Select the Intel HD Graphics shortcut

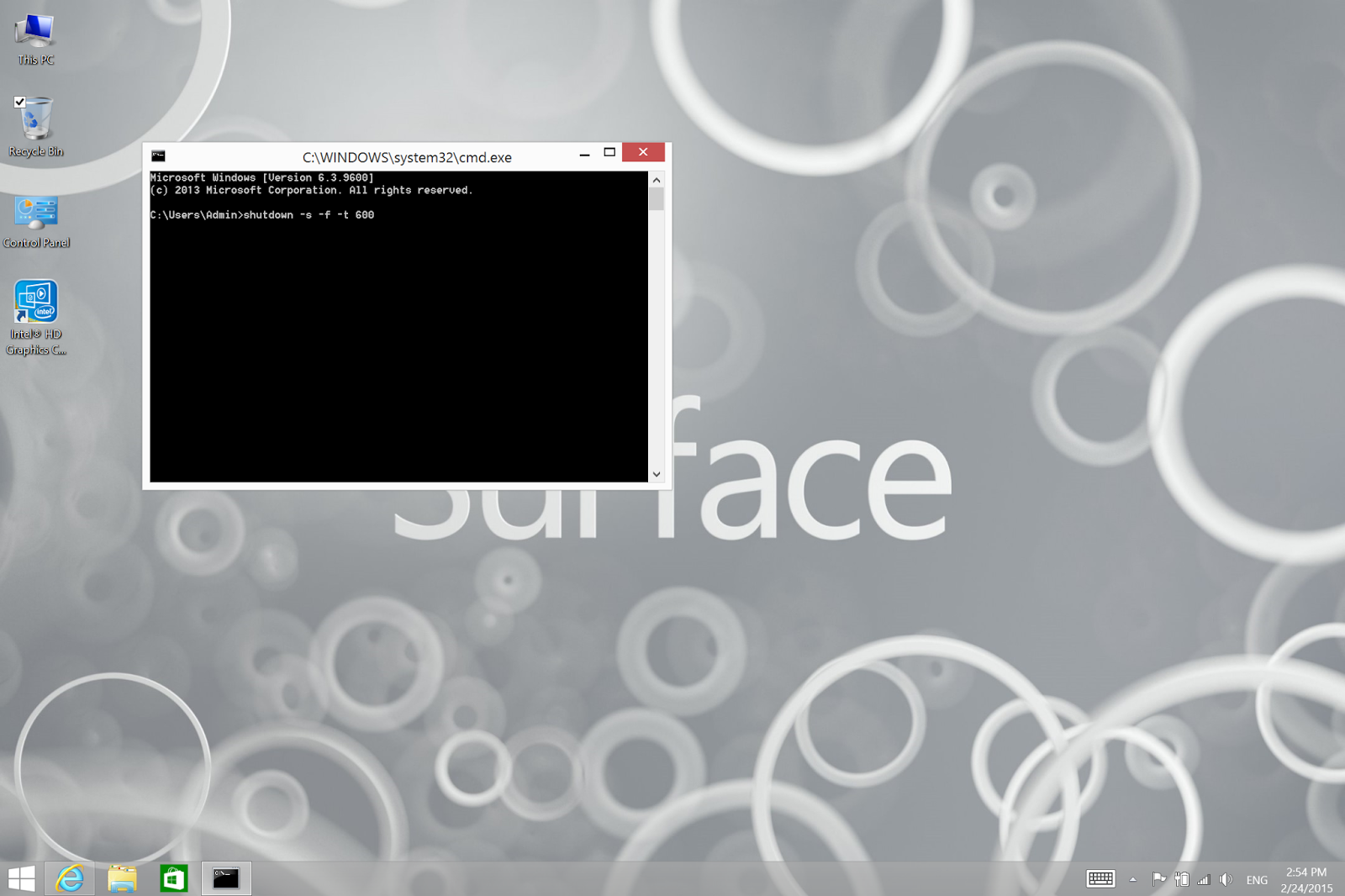(36, 319)
